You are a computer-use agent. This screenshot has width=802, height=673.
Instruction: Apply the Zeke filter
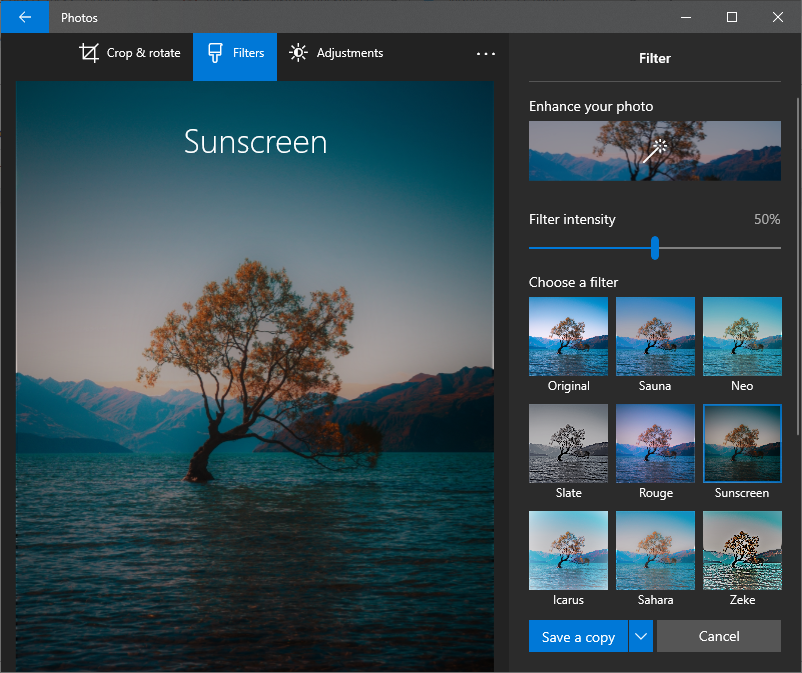point(742,550)
